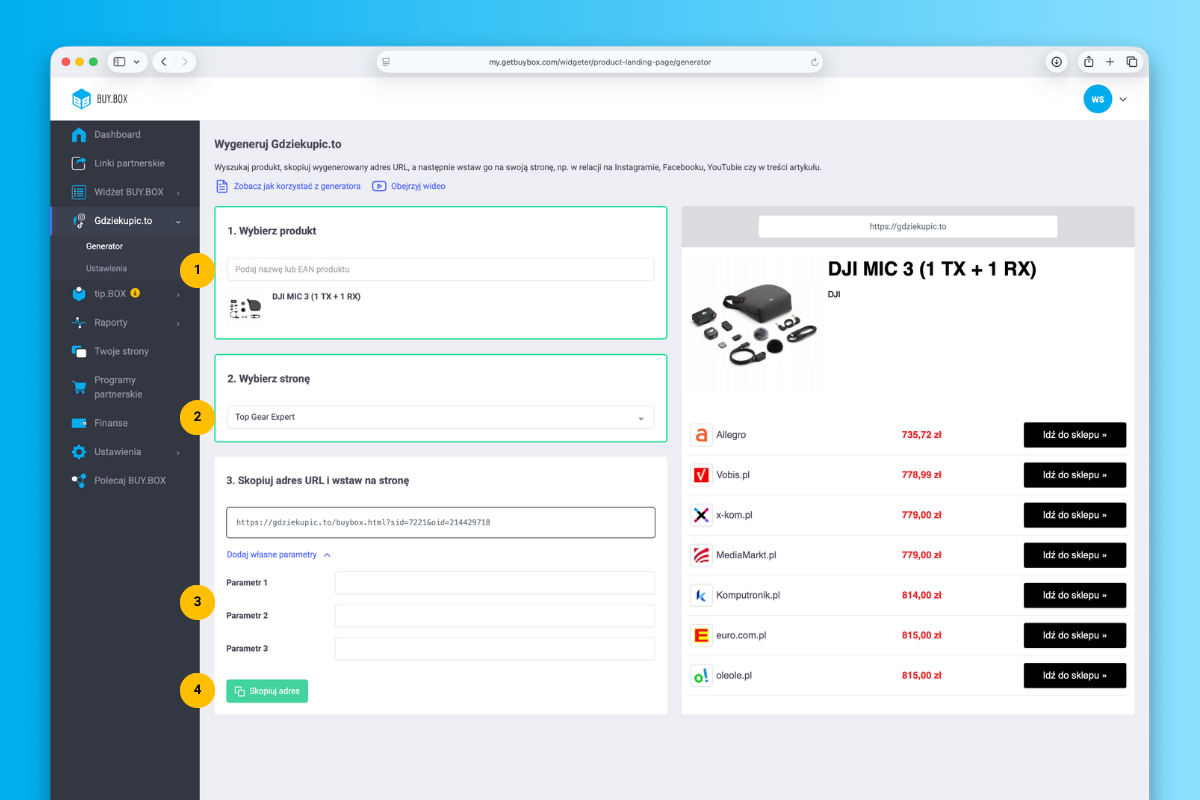This screenshot has width=1200, height=800.
Task: Collapse Dodaj własne parametry section
Action: [279, 554]
